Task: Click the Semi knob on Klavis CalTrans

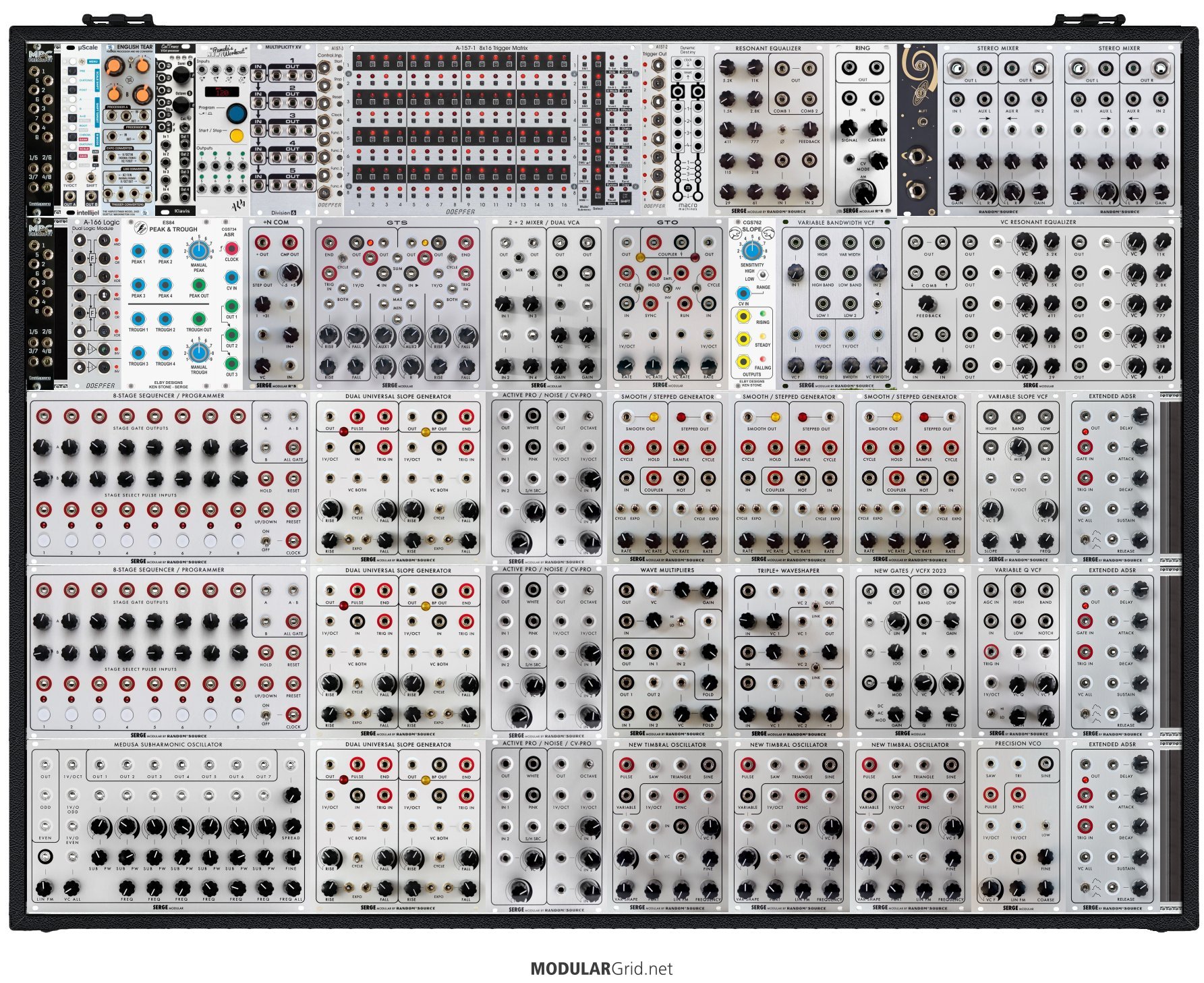Action: pos(181,74)
